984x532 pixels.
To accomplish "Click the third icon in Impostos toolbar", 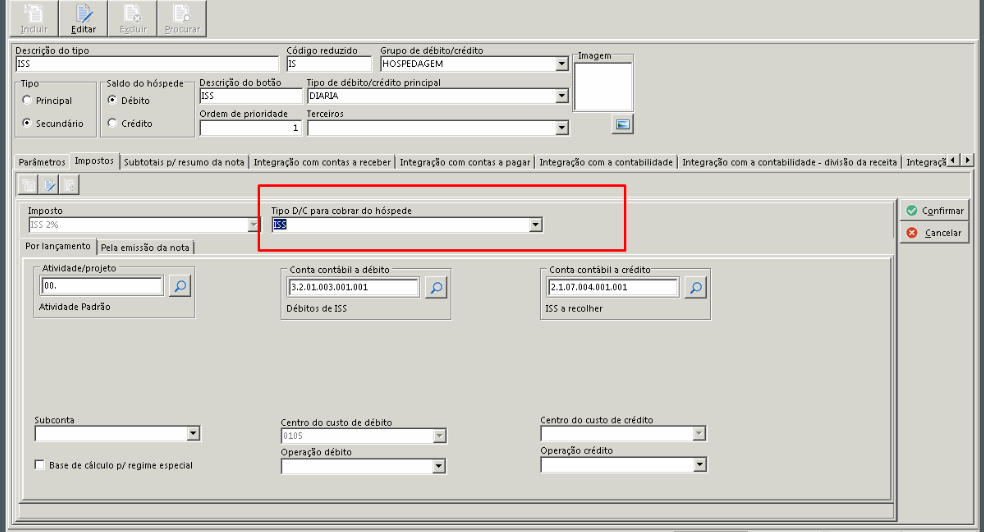I will point(69,185).
